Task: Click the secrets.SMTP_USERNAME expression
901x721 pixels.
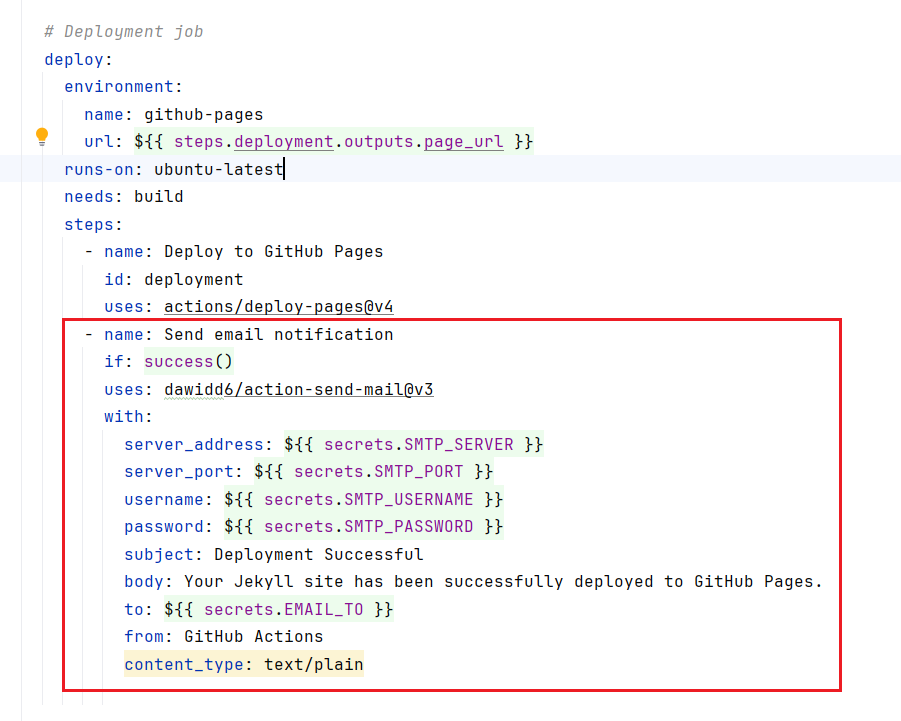Action: coord(363,499)
